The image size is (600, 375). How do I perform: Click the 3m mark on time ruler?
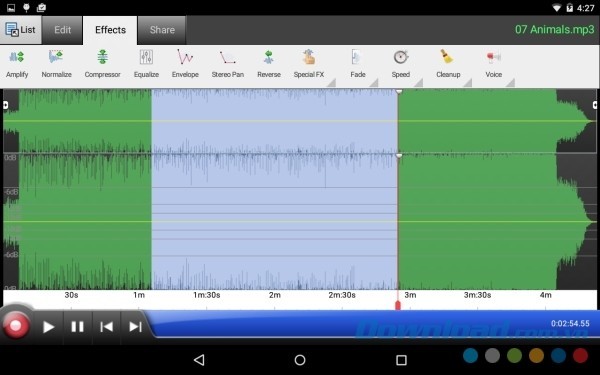(x=410, y=295)
